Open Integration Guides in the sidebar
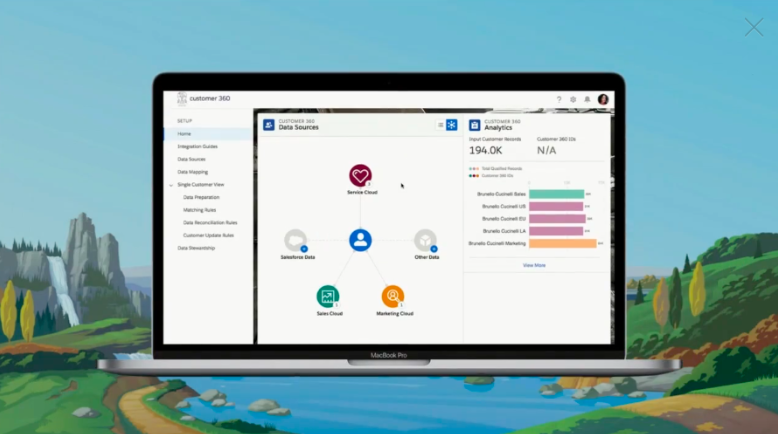This screenshot has width=778, height=434. pyautogui.click(x=197, y=146)
